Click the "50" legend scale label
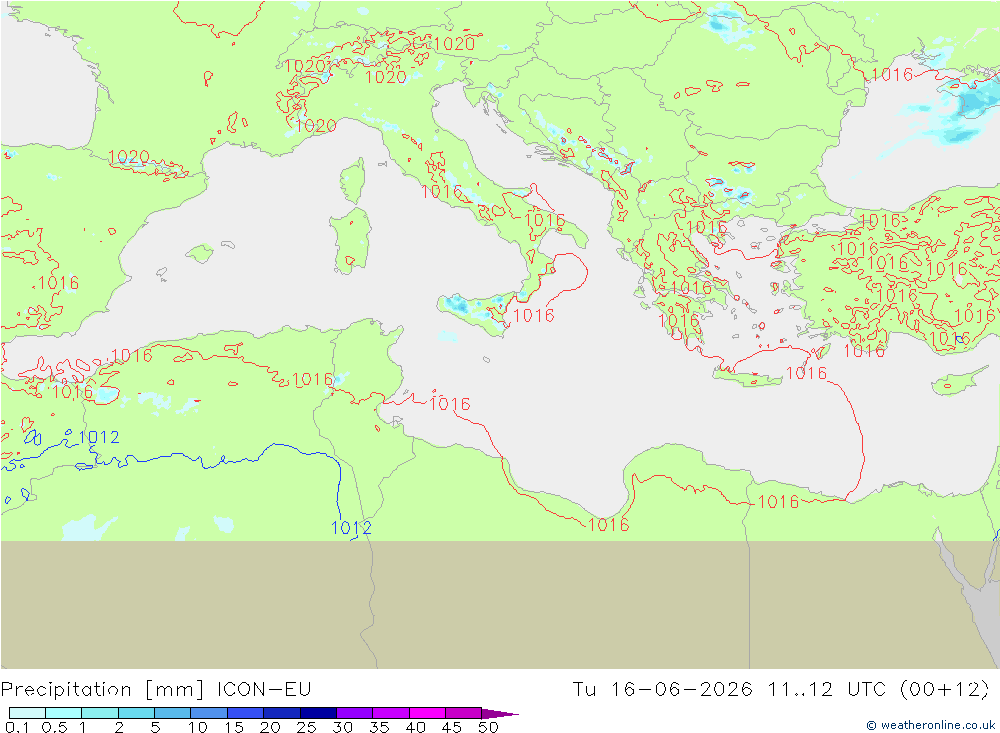Viewport: 1000px width, 733px height. pyautogui.click(x=488, y=727)
